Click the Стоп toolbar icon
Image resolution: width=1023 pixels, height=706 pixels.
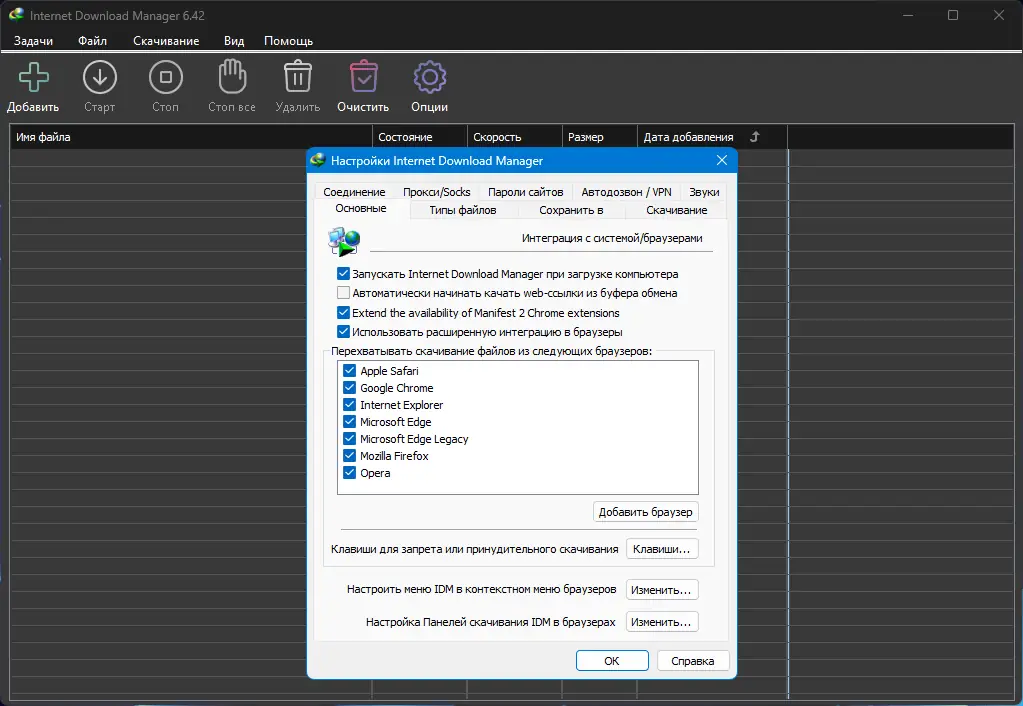coord(166,78)
